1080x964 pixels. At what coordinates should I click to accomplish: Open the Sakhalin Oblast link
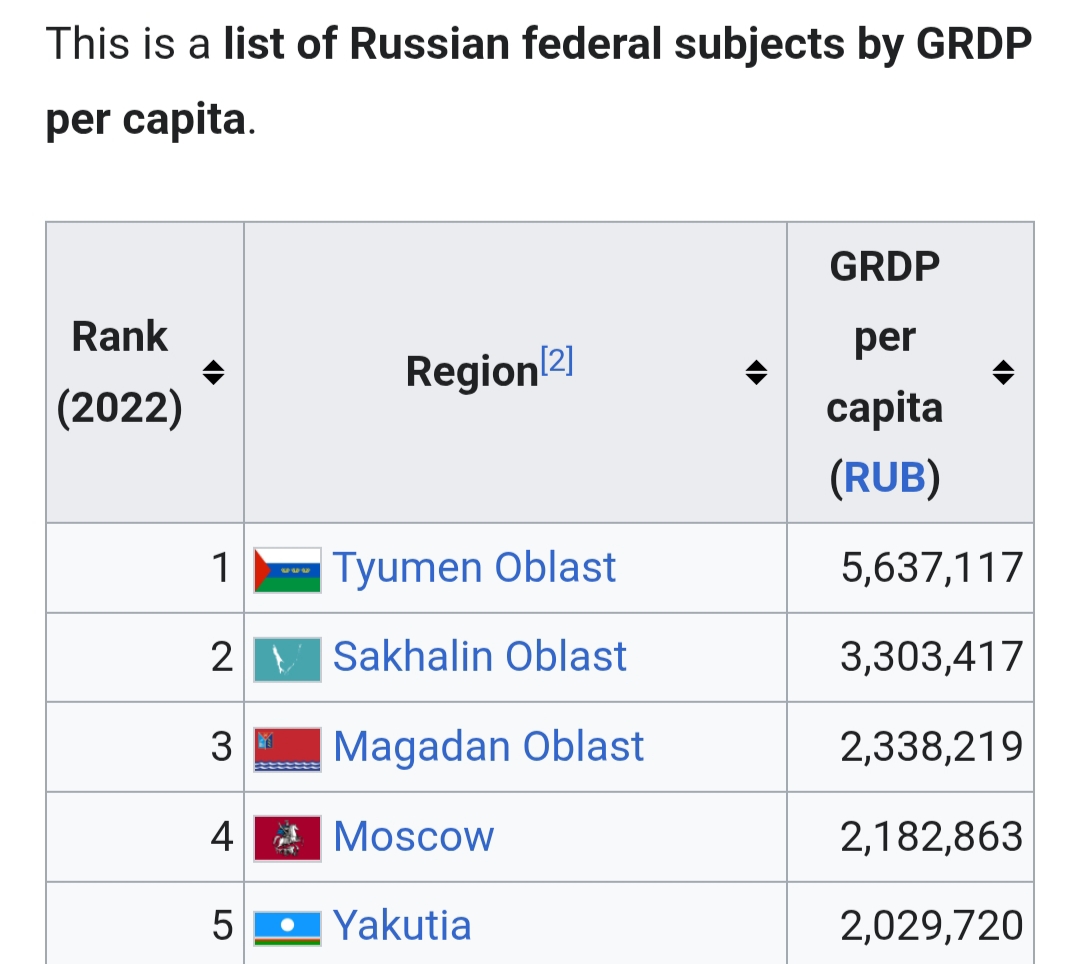pos(479,657)
